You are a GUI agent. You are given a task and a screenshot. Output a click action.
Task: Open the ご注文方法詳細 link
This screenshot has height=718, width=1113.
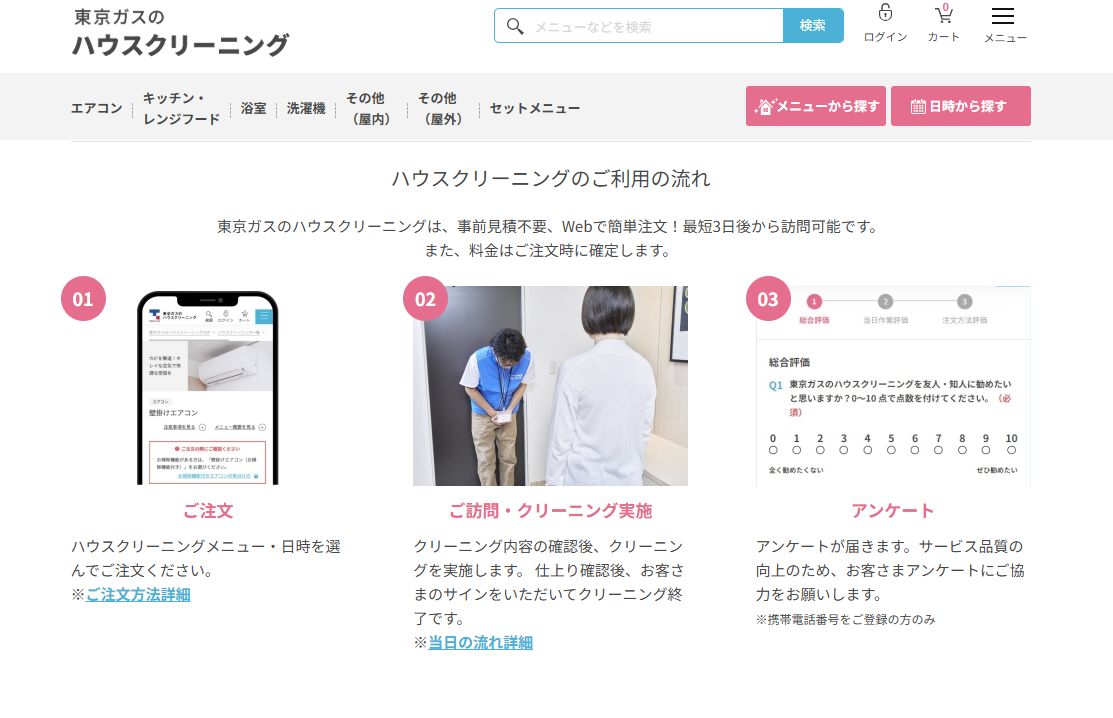pyautogui.click(x=138, y=595)
